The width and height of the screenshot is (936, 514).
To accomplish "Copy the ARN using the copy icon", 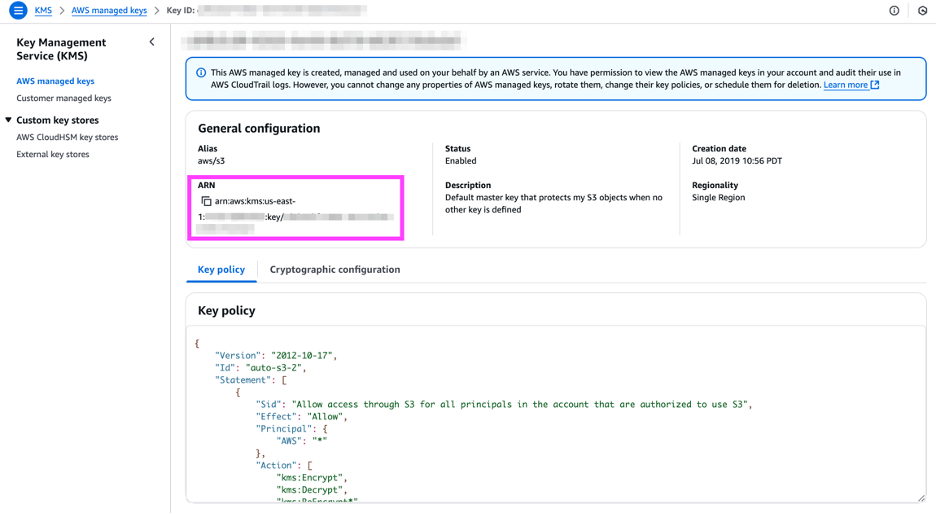I will click(x=206, y=201).
